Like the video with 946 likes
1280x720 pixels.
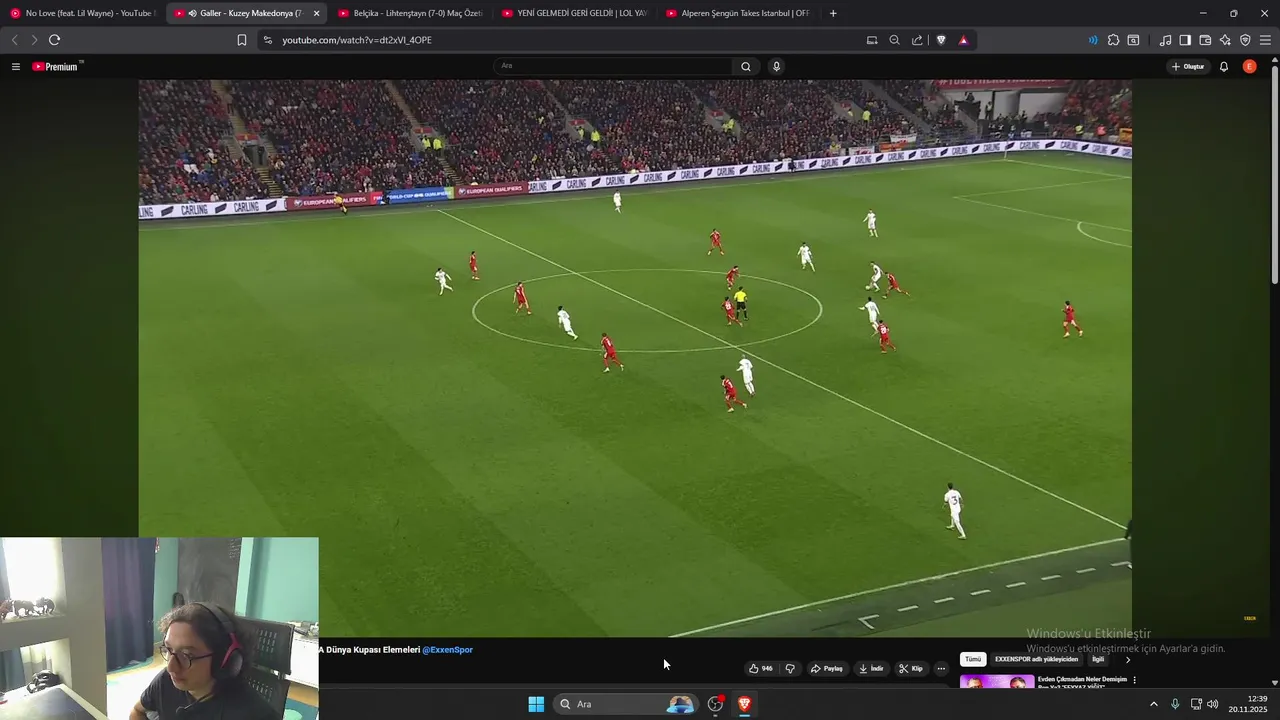[x=761, y=668]
